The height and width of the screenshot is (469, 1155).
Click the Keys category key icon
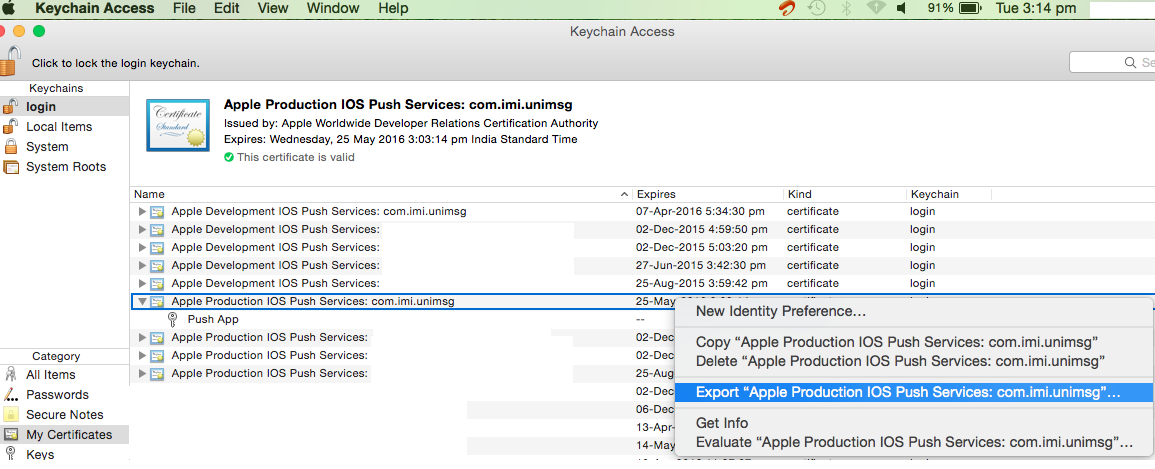[10, 454]
